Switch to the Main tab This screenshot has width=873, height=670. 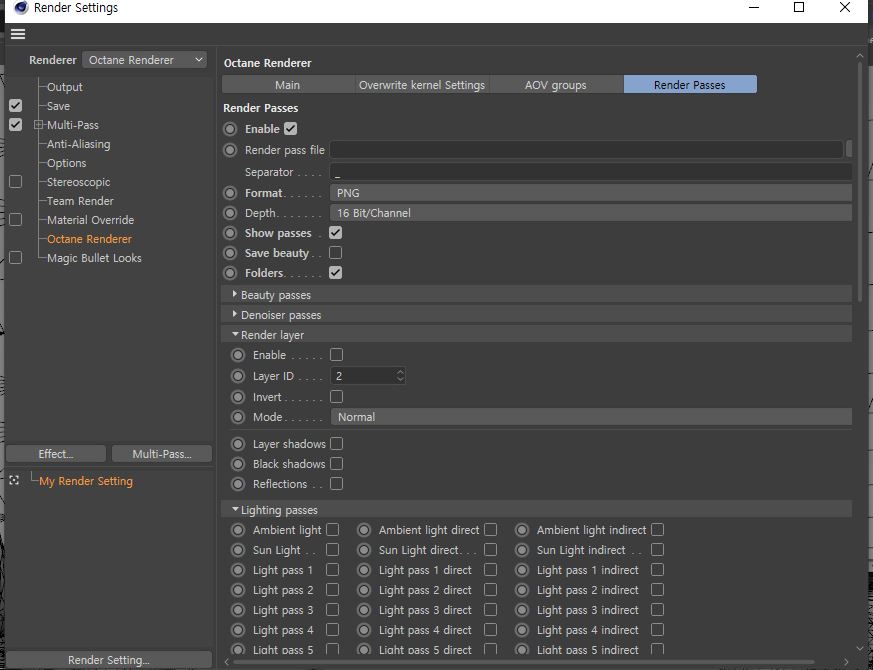coord(287,85)
